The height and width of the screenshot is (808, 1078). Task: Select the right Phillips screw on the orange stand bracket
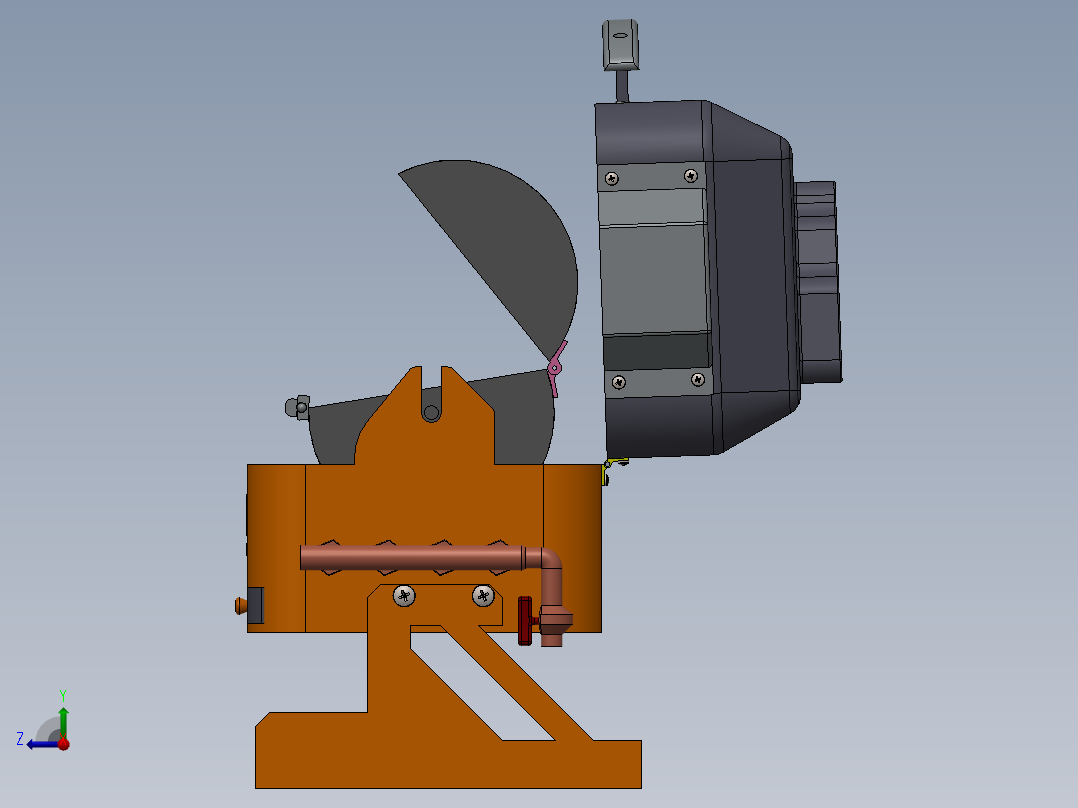click(x=483, y=596)
